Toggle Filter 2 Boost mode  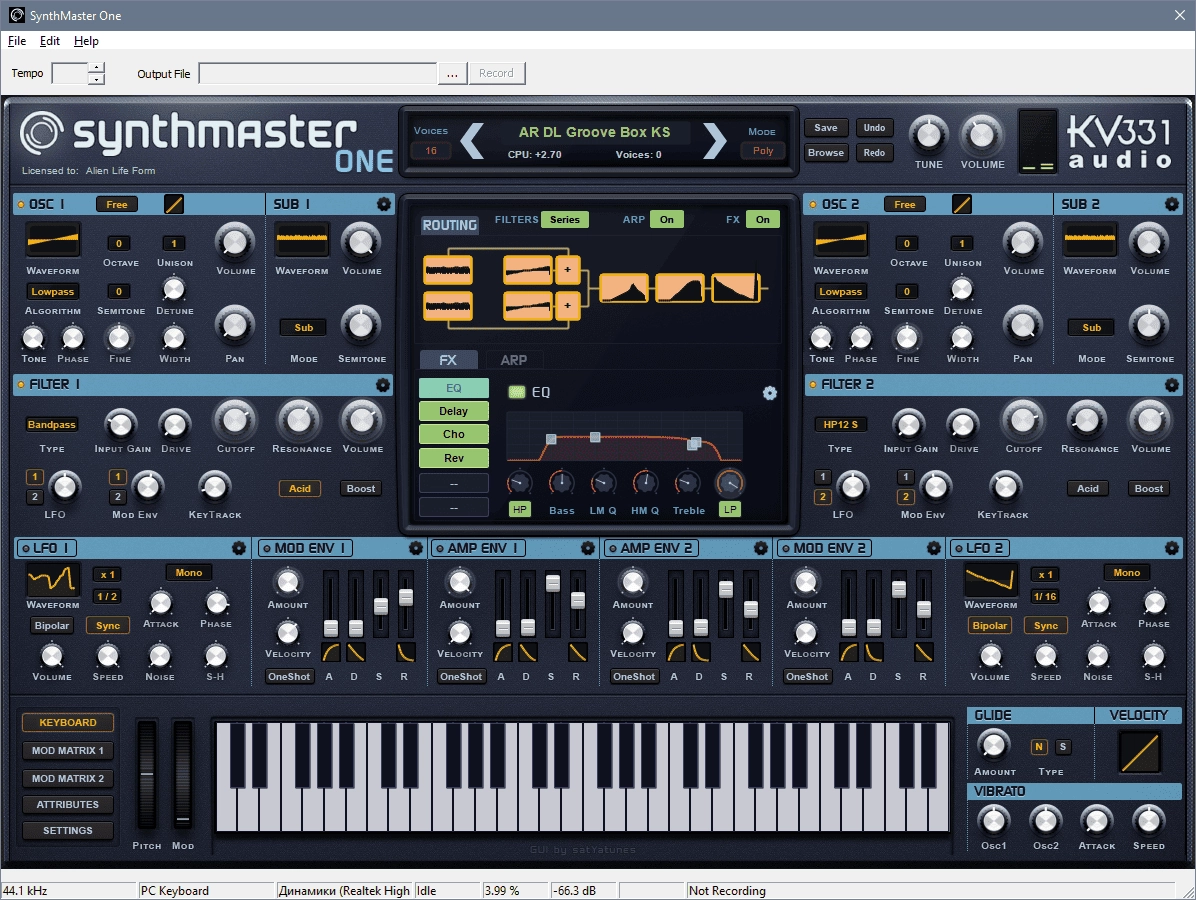[x=1149, y=489]
